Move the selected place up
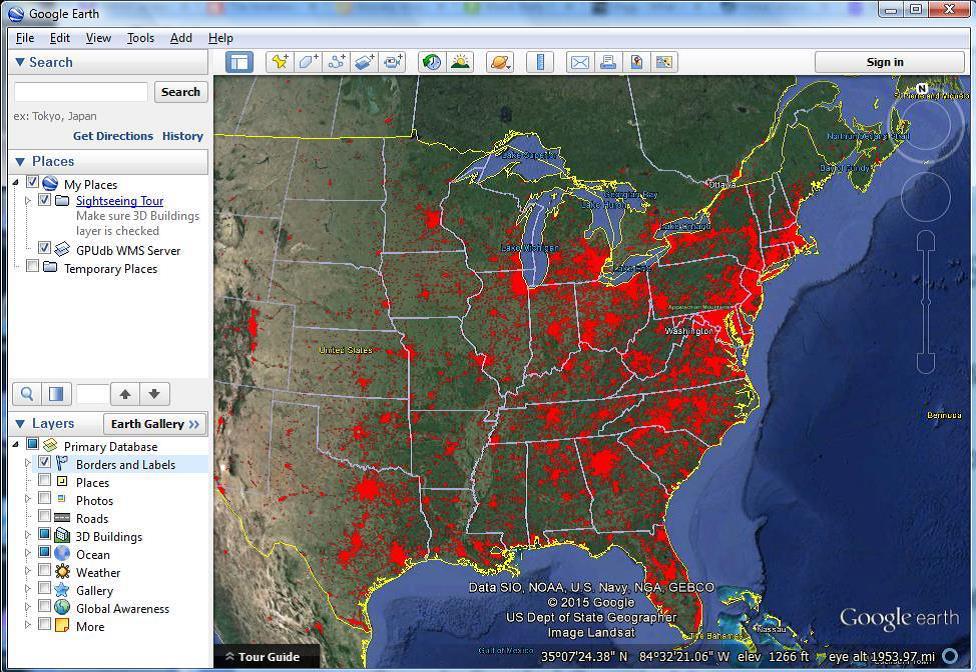976x672 pixels. [125, 394]
